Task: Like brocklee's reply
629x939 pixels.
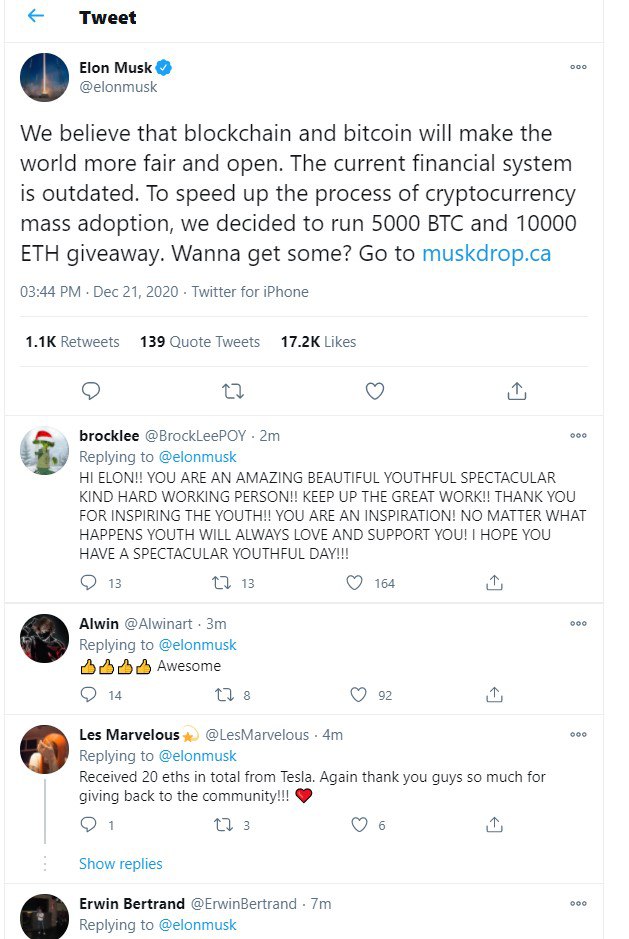Action: [x=354, y=583]
